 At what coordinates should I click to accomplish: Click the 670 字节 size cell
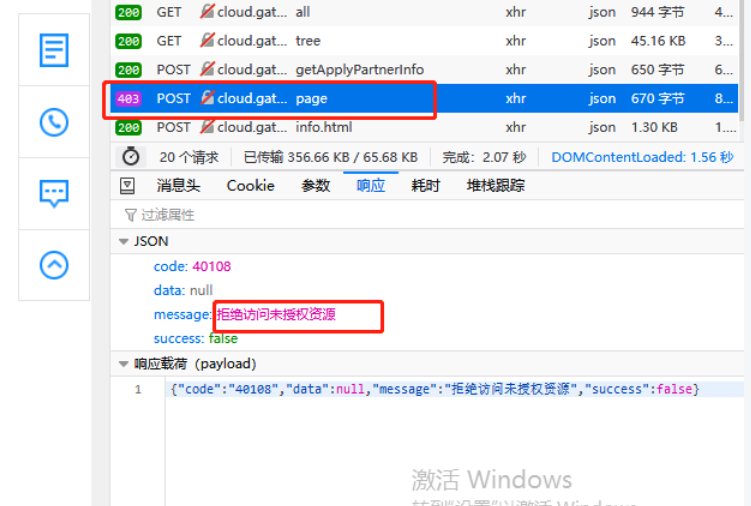tap(658, 98)
